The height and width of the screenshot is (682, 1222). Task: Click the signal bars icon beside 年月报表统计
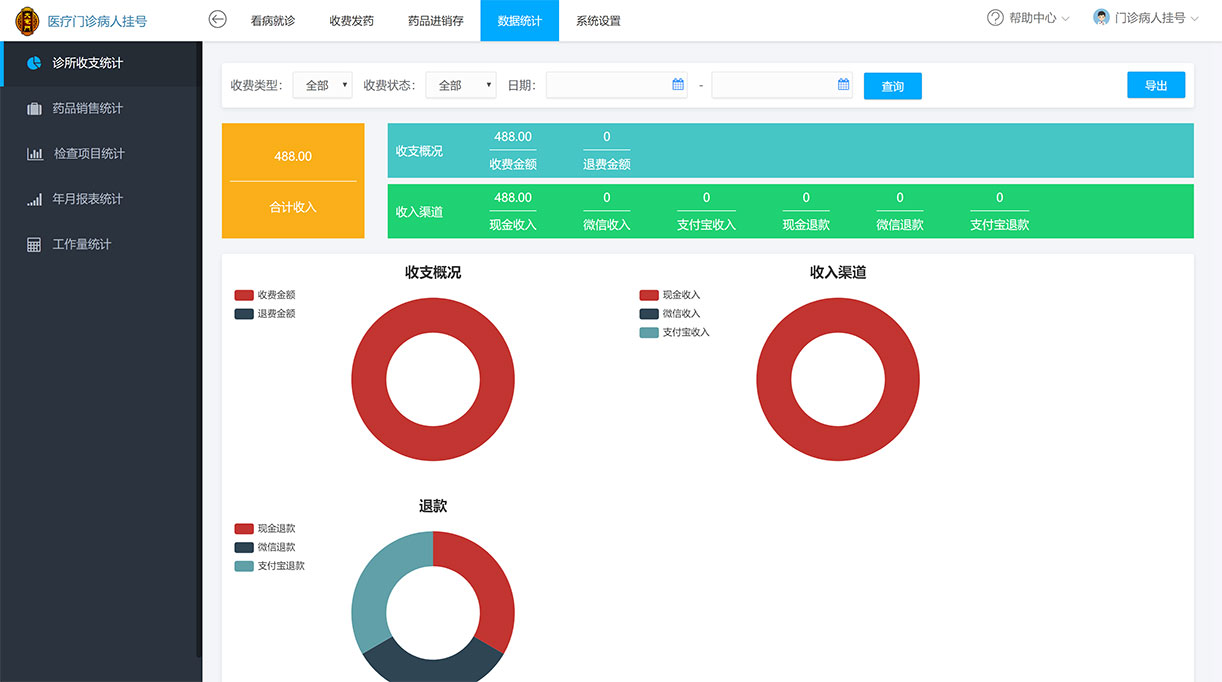(x=34, y=200)
